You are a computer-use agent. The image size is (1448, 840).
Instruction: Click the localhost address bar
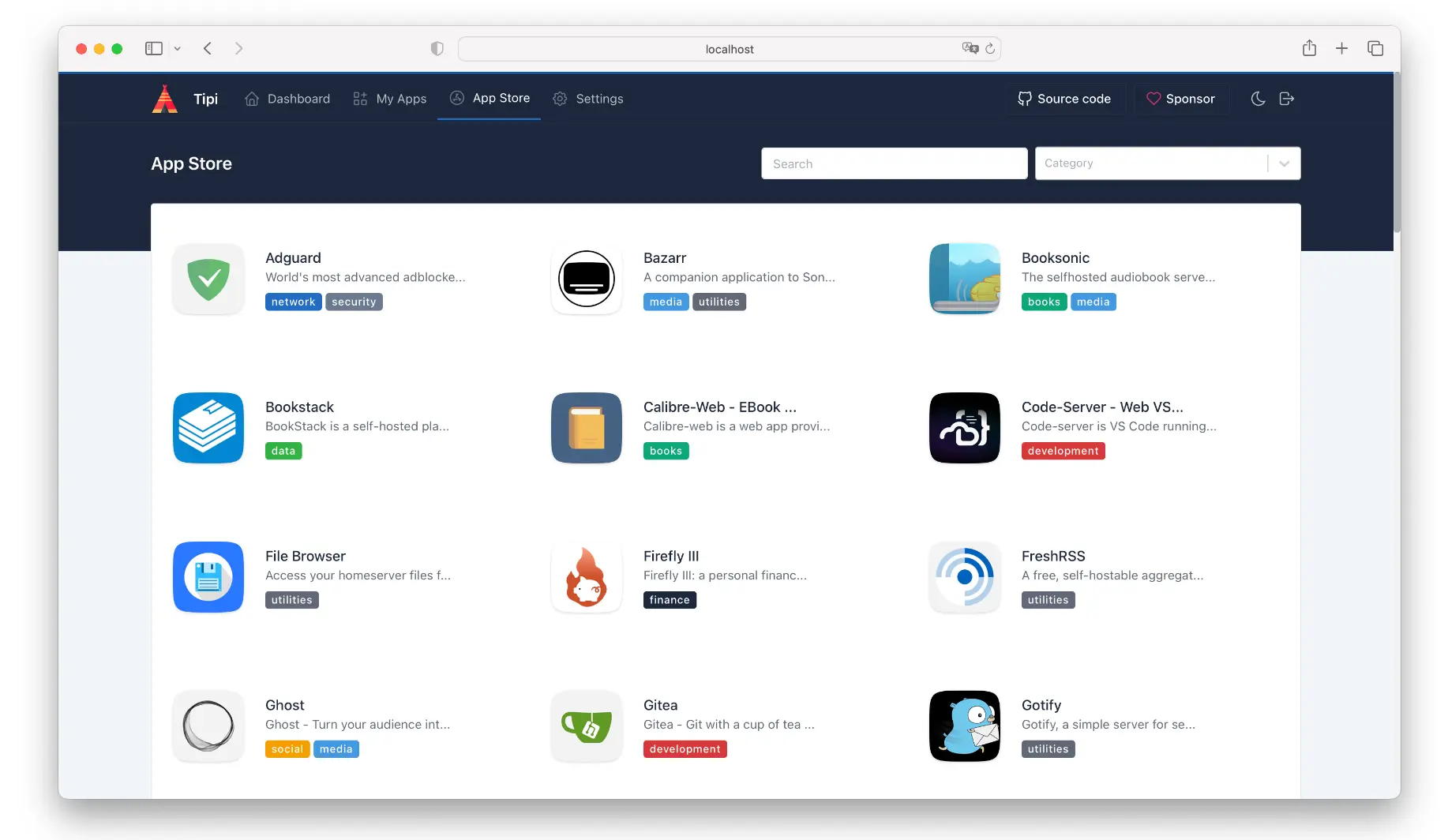coord(730,49)
